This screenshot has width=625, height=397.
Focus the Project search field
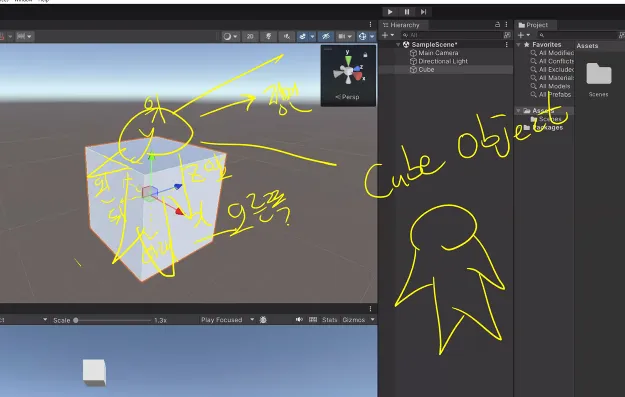click(x=578, y=35)
